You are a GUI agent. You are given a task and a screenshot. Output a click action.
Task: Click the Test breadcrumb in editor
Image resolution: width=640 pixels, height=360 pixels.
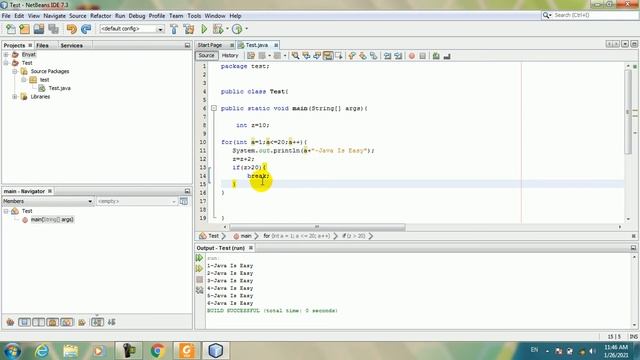click(x=213, y=236)
